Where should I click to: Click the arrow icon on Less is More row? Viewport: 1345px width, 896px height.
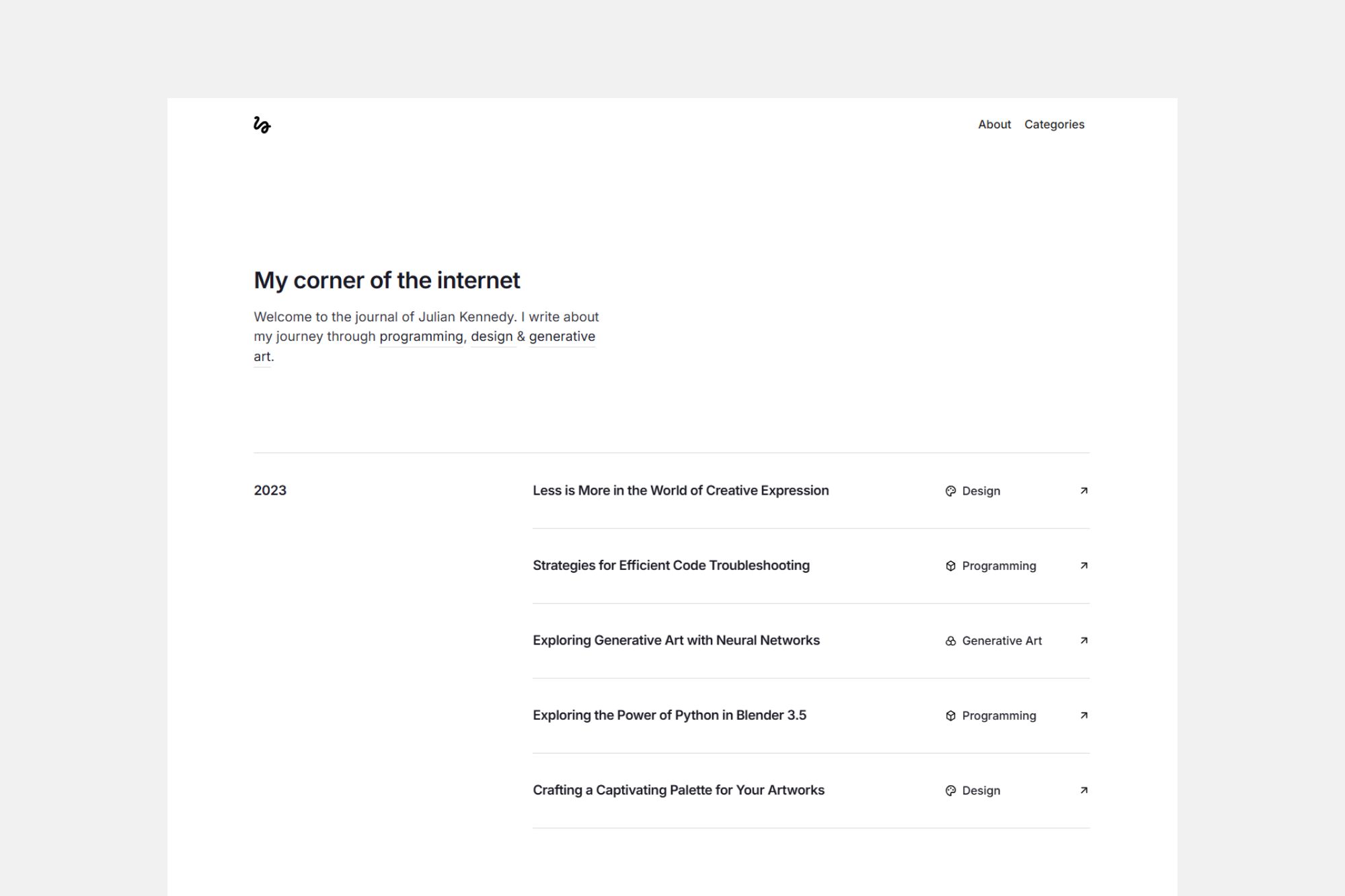1083,491
